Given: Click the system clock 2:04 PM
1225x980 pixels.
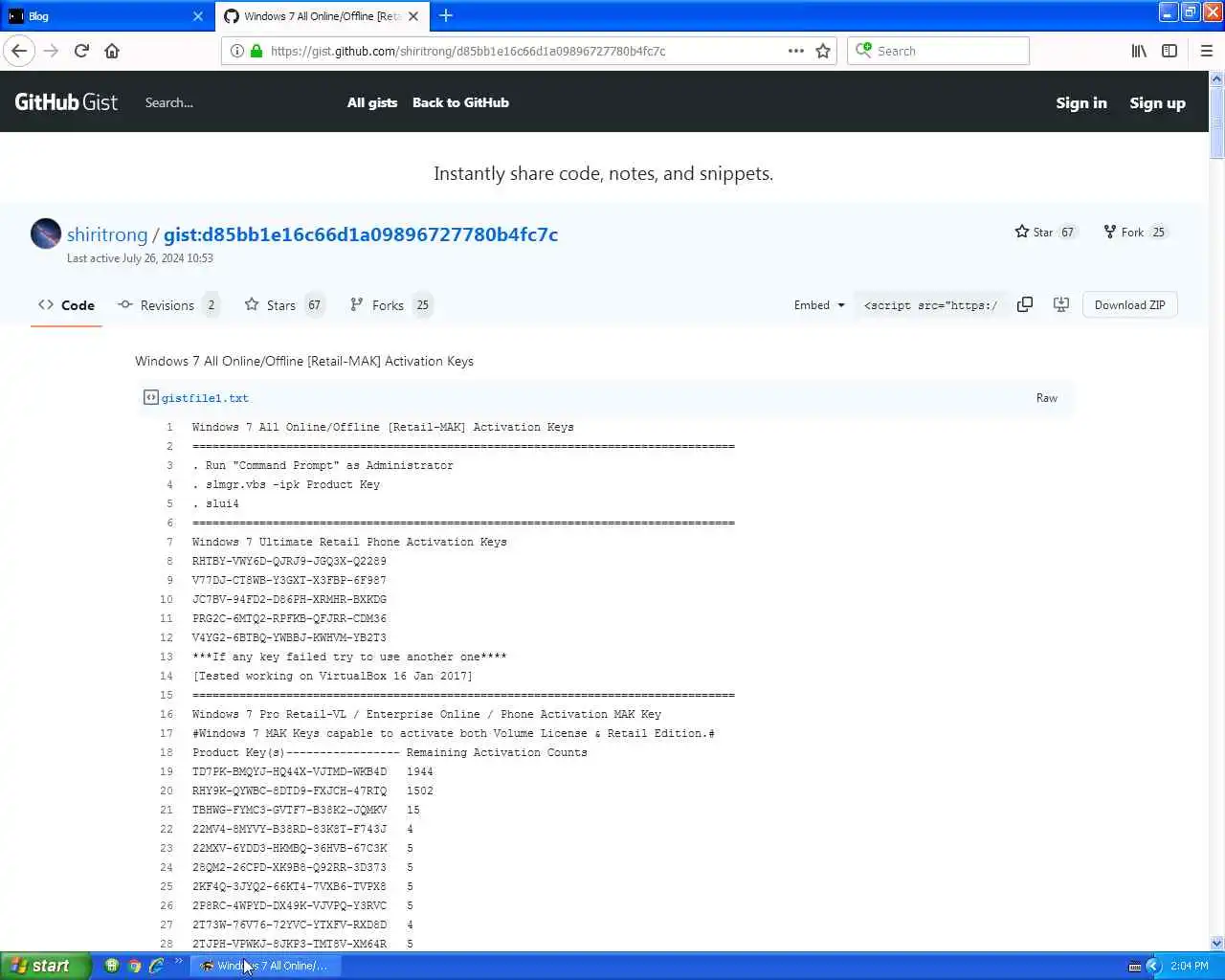Looking at the screenshot, I should click(x=1190, y=966).
